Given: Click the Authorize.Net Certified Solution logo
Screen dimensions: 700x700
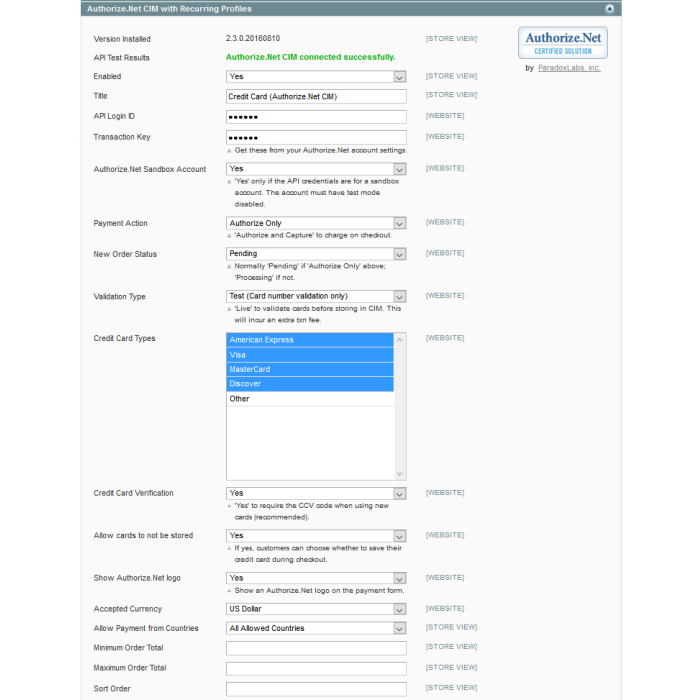Looking at the screenshot, I should [x=562, y=43].
